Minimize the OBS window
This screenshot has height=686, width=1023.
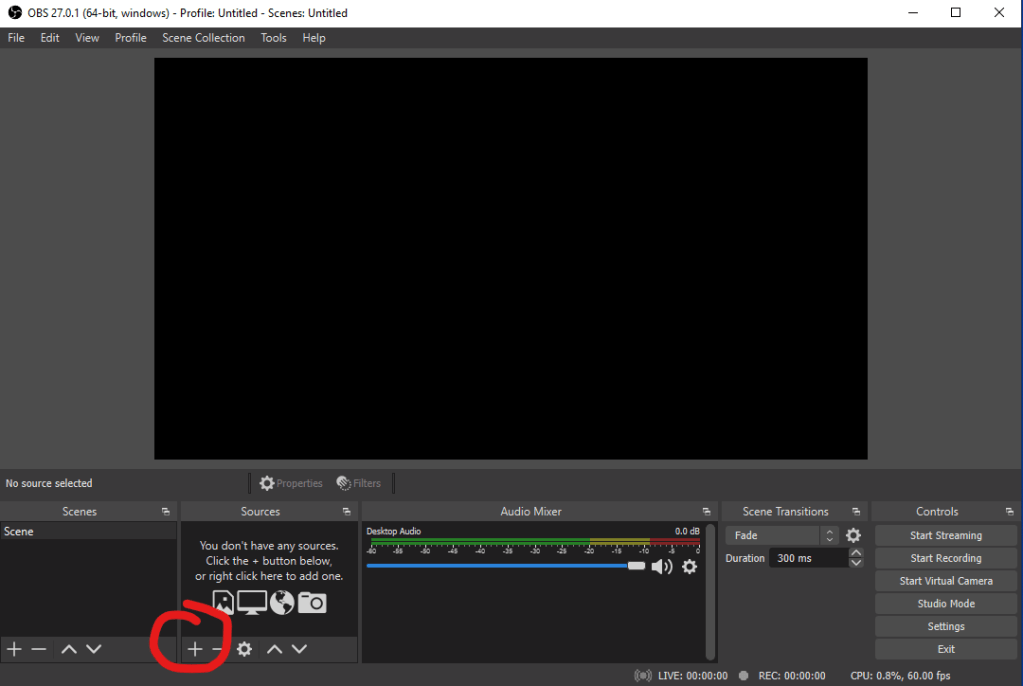913,12
